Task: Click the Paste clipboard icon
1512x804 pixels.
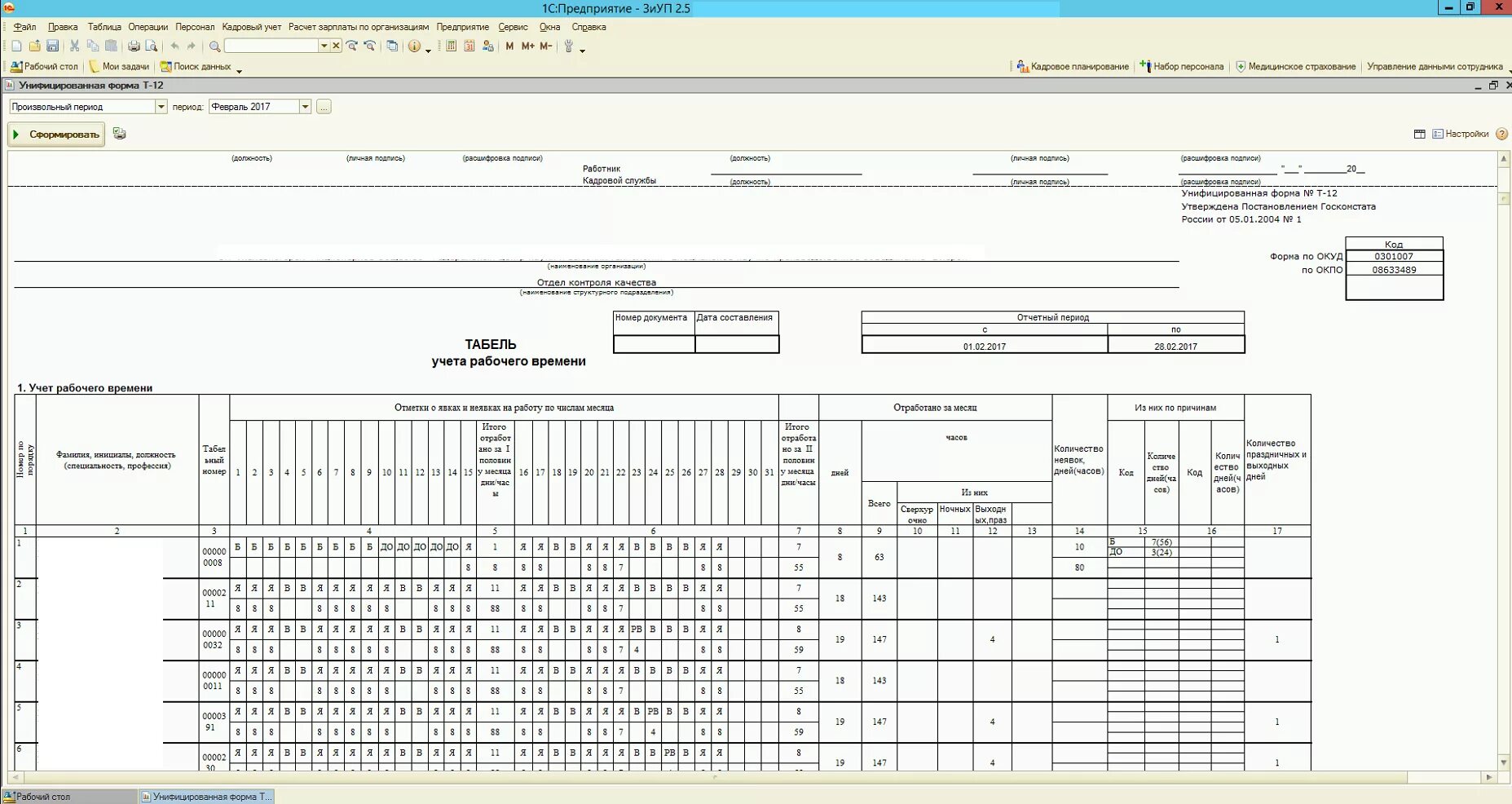Action: [x=111, y=46]
